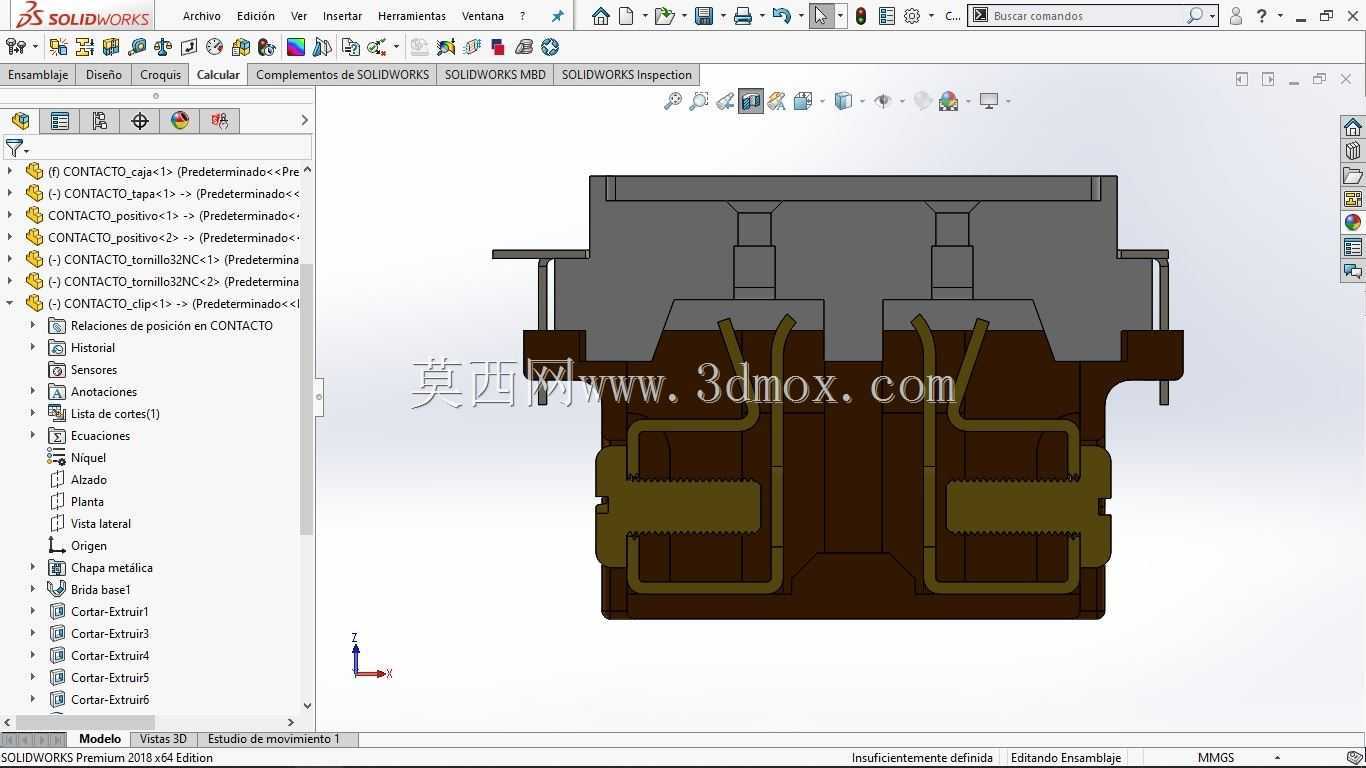
Task: Open Section Properties tool
Action: [189, 47]
